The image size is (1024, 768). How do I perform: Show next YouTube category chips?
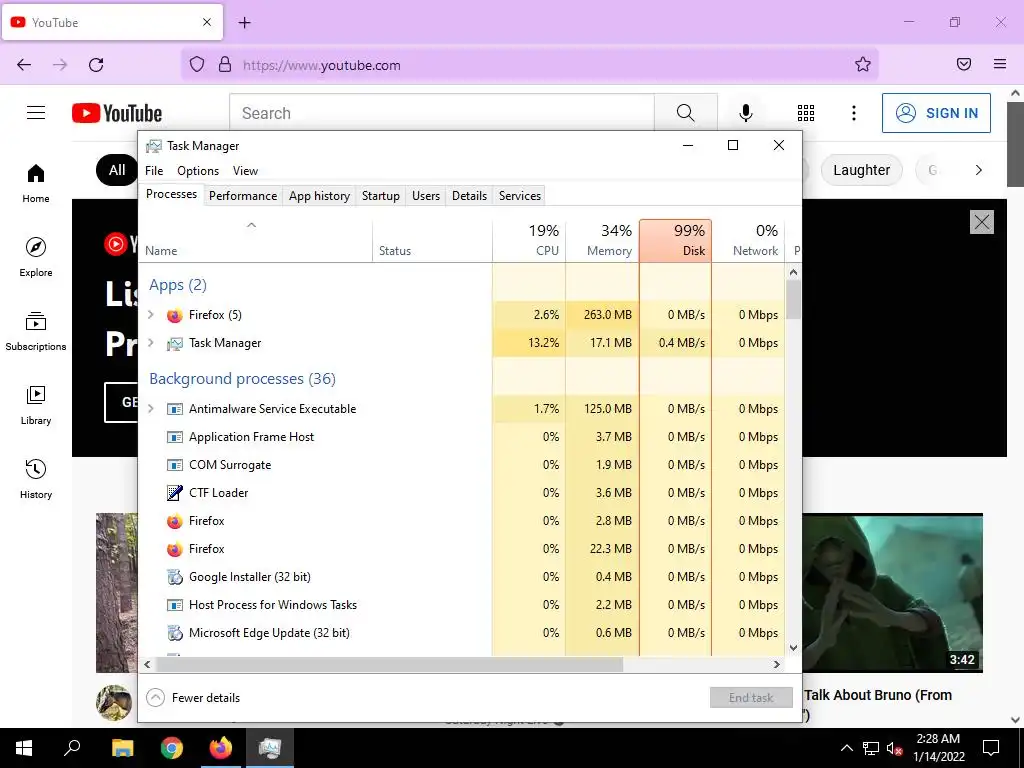point(978,170)
